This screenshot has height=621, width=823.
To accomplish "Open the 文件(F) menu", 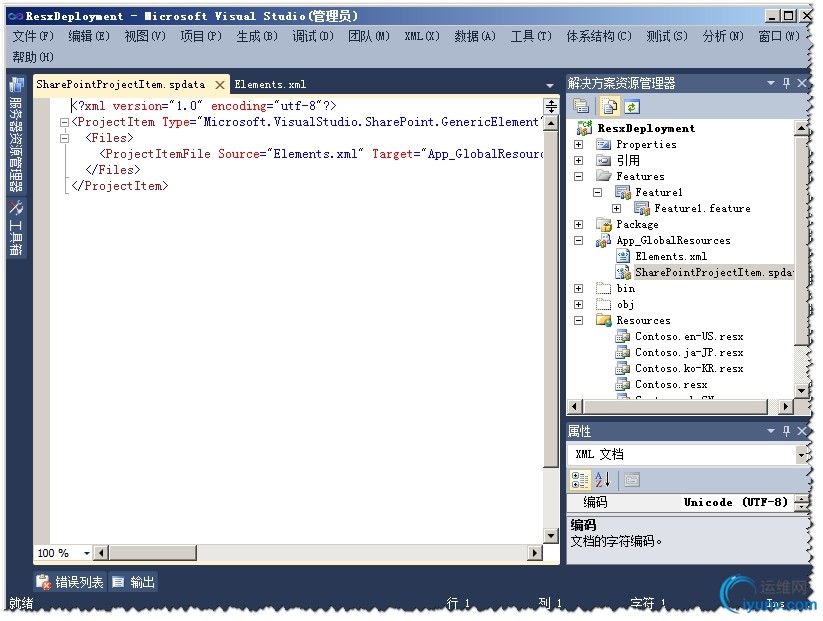I will (33, 36).
